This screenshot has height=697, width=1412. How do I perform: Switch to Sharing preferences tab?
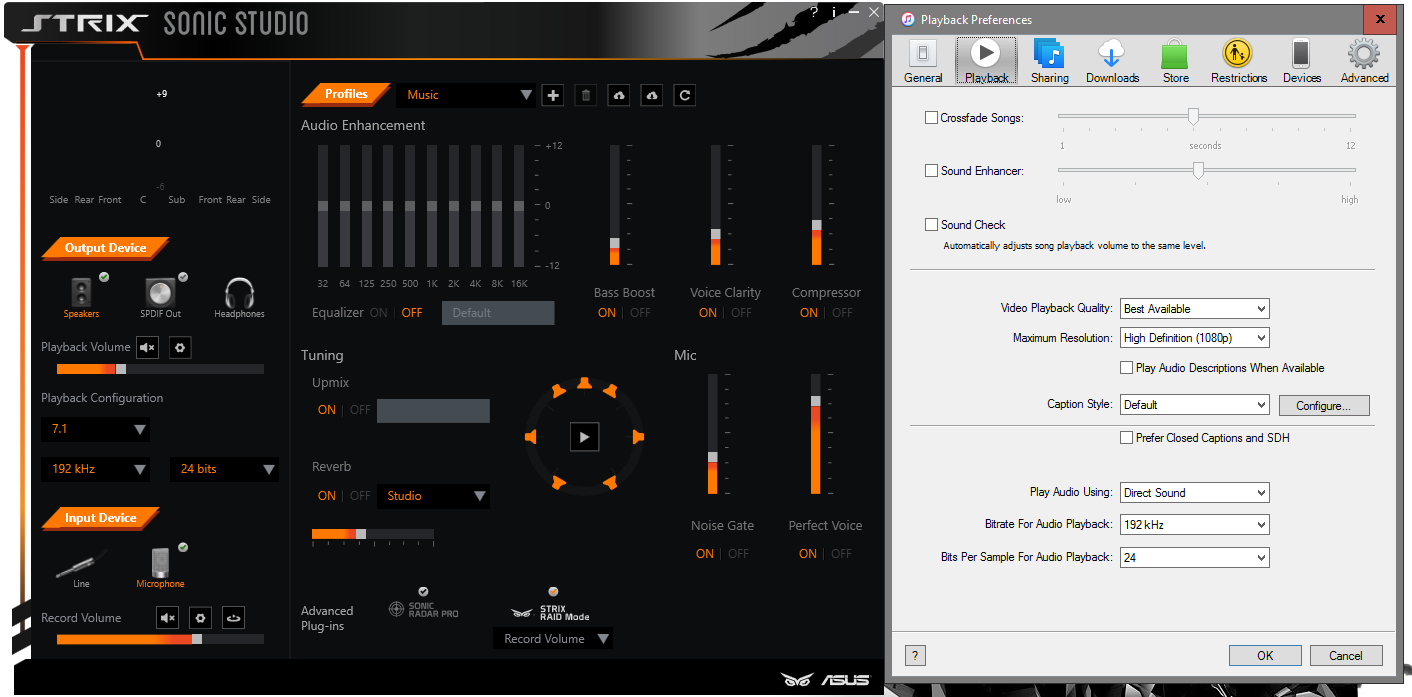[x=1049, y=61]
